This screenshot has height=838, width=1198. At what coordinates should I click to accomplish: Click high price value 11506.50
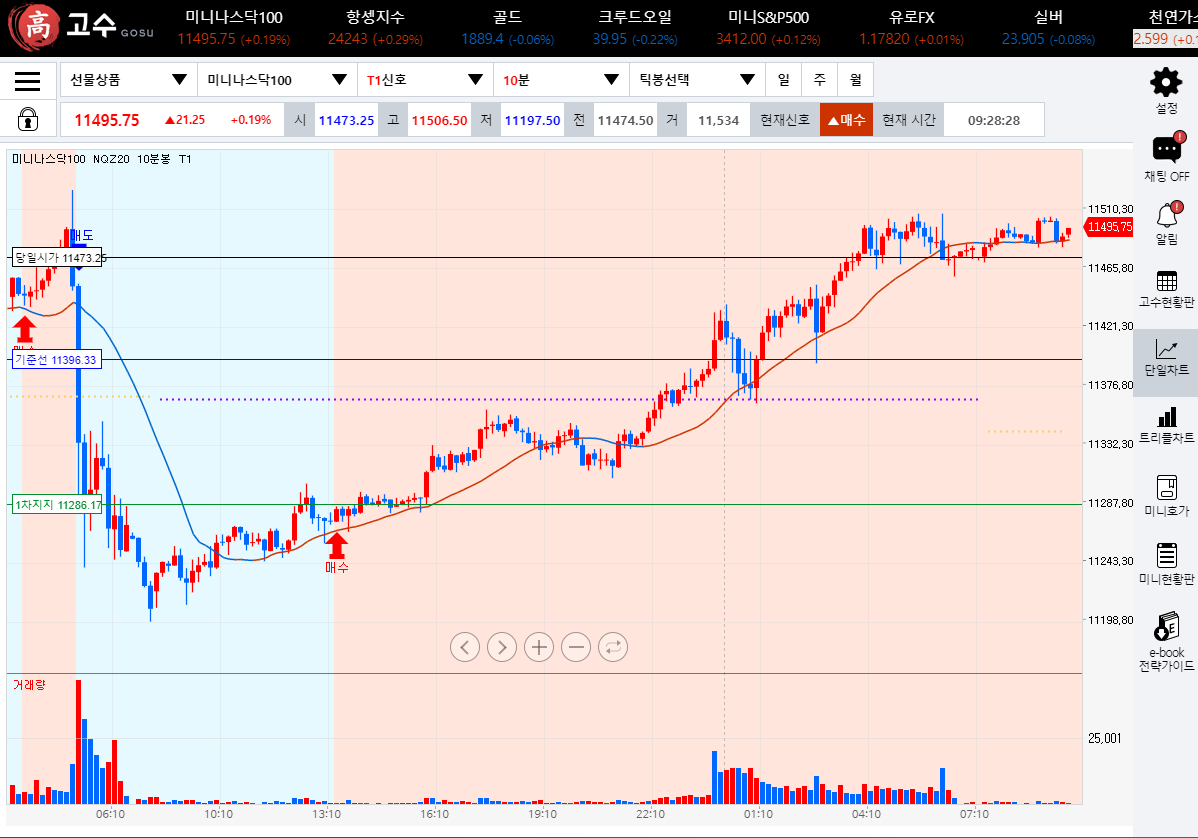(x=439, y=120)
